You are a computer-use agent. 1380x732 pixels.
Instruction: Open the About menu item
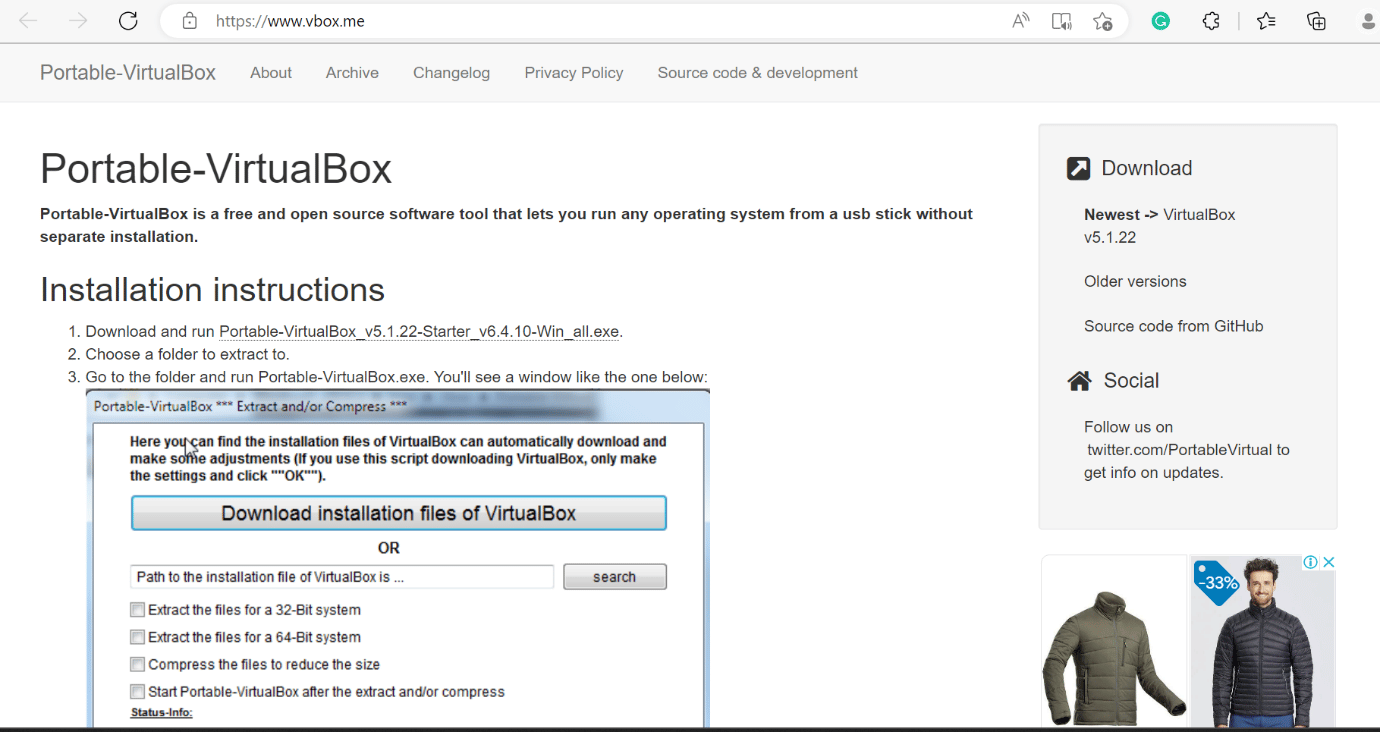[271, 73]
